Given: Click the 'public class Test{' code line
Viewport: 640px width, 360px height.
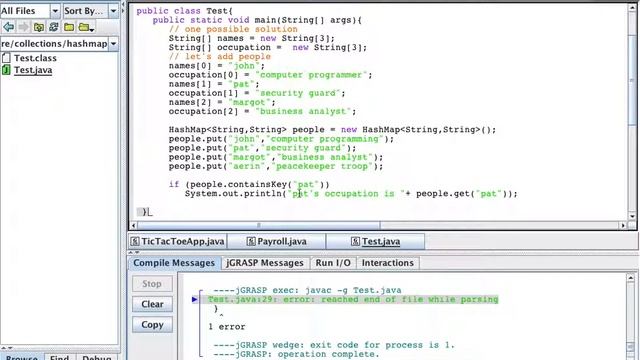Looking at the screenshot, I should click(184, 11).
